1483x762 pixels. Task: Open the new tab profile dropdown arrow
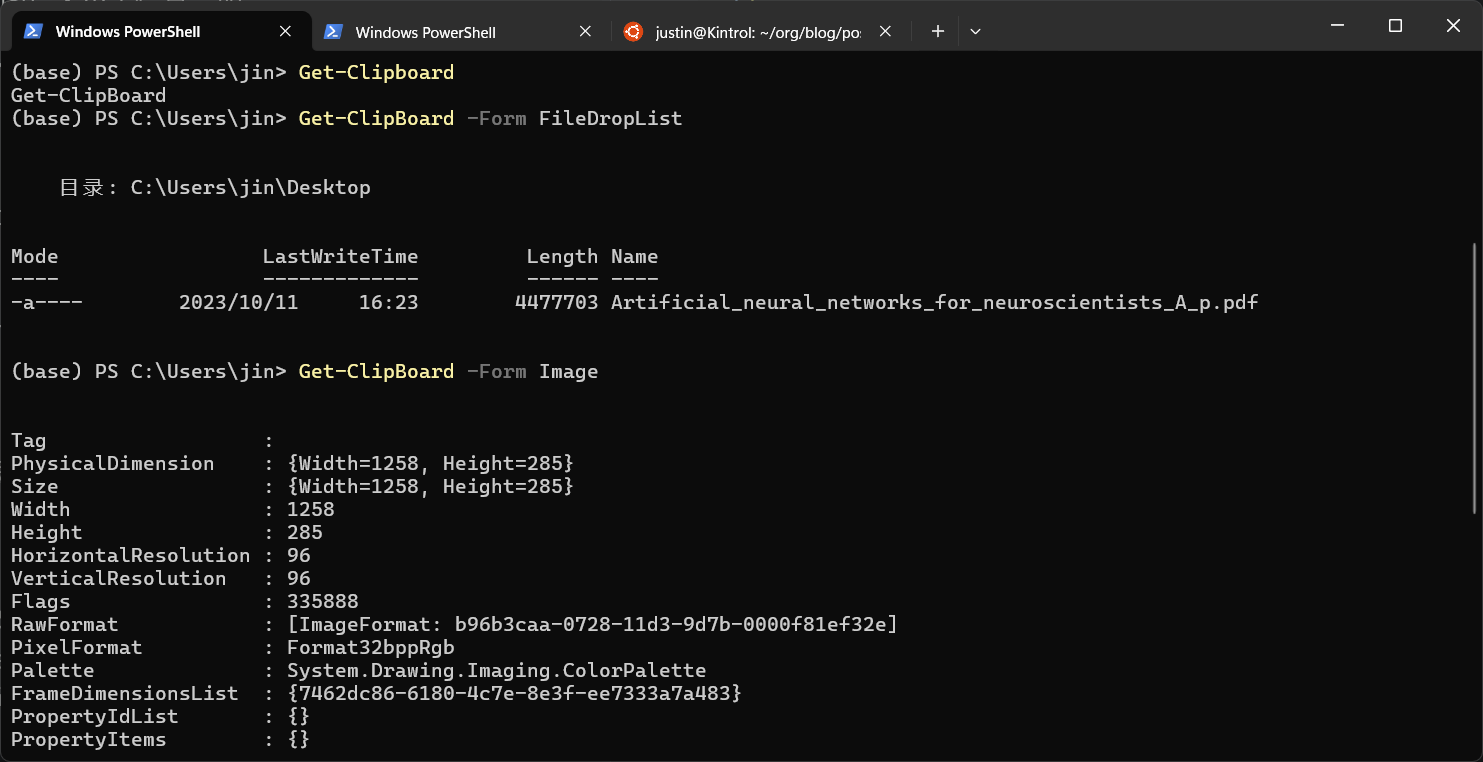click(975, 32)
